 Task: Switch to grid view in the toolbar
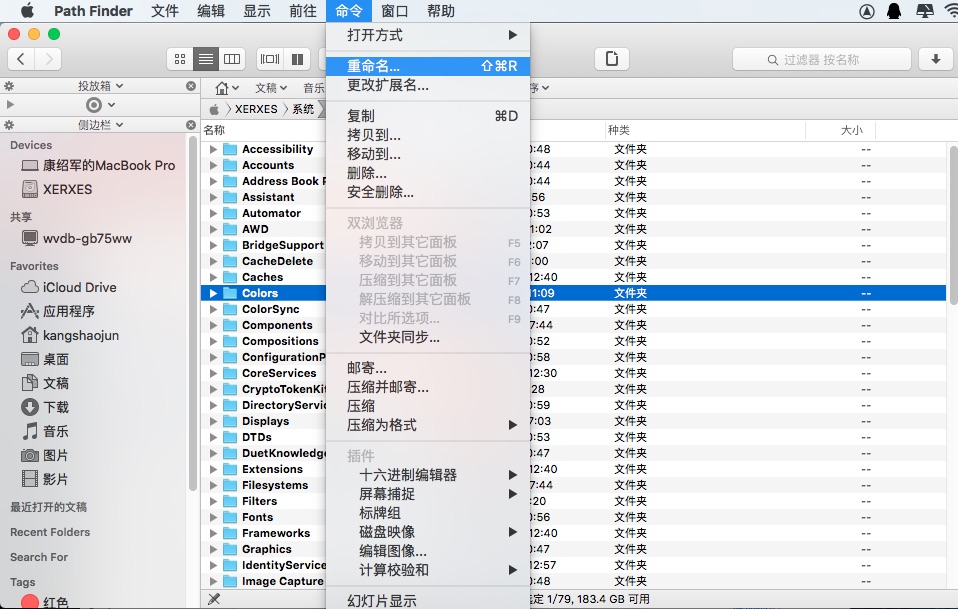pyautogui.click(x=181, y=58)
